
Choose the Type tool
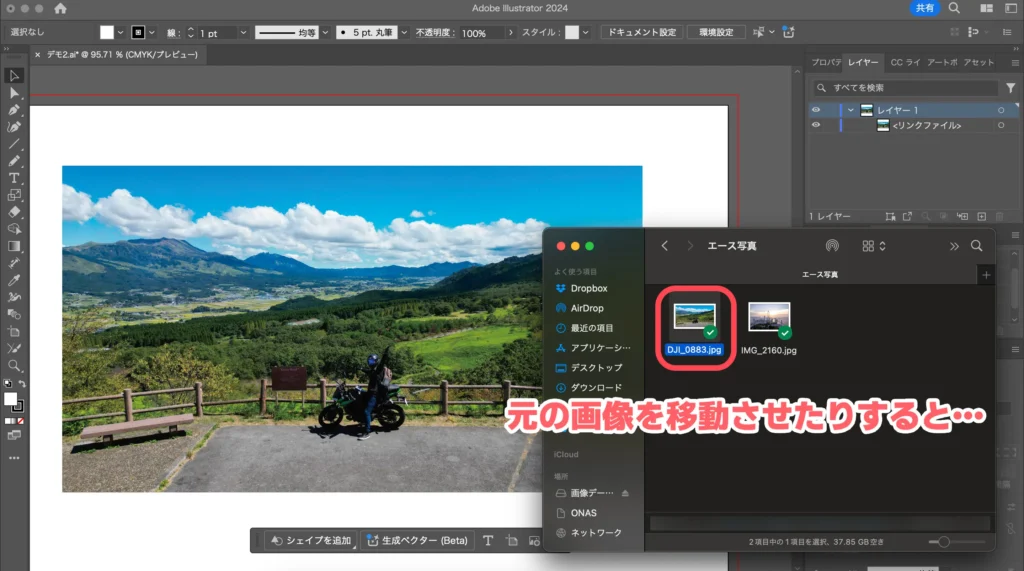point(14,178)
